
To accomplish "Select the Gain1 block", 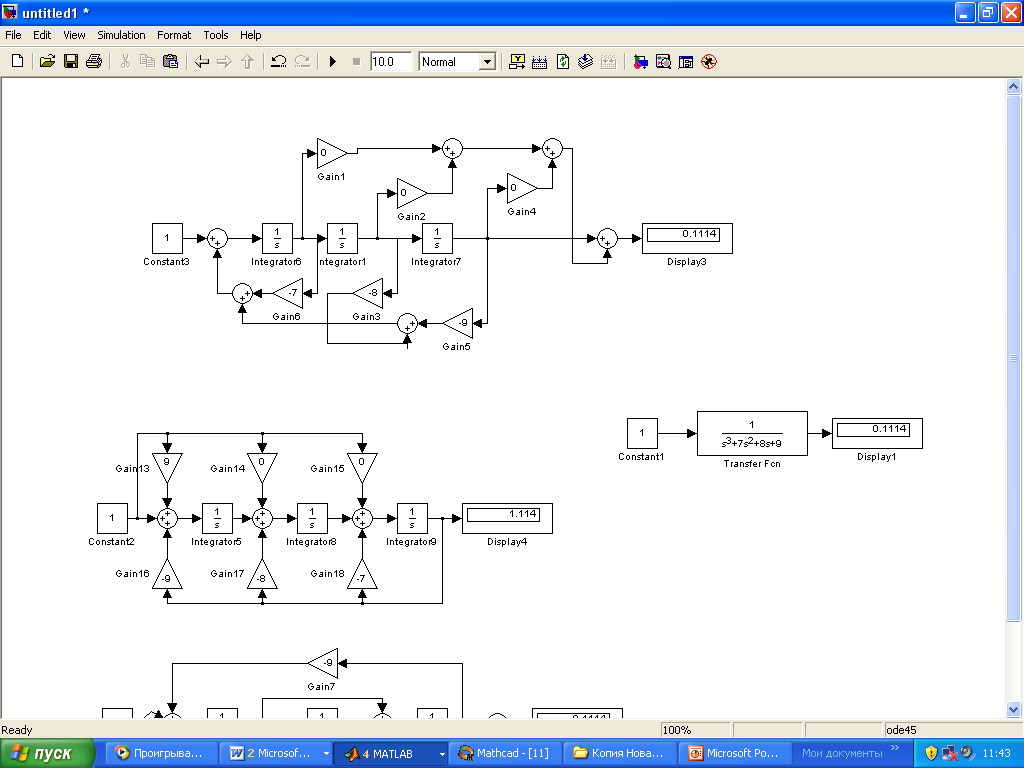I will pos(331,153).
